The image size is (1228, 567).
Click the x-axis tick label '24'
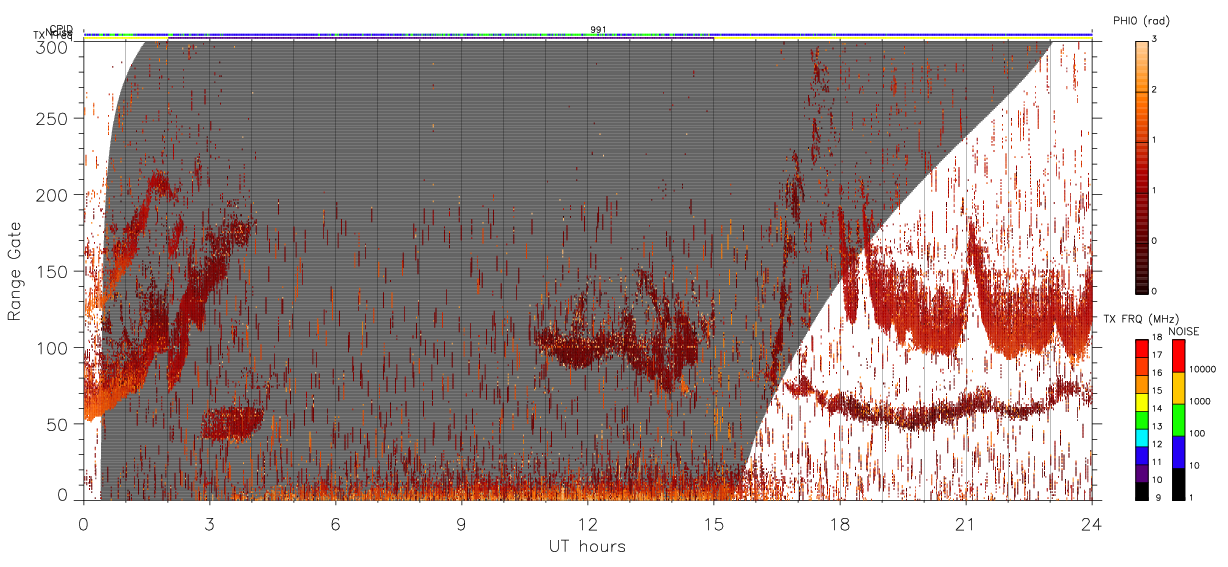pyautogui.click(x=1092, y=524)
